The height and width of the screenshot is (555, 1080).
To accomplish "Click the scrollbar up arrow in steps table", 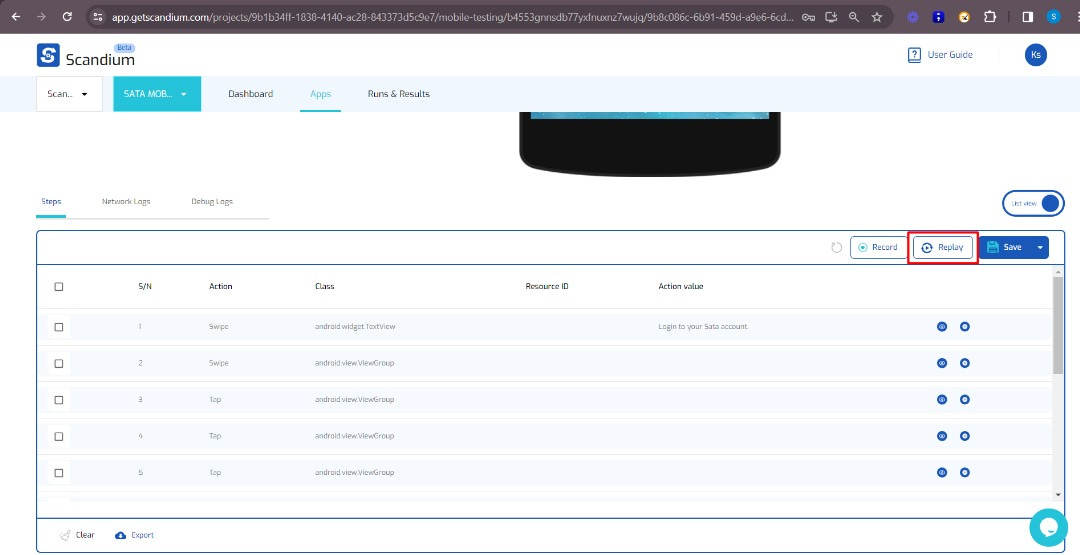I will [1058, 272].
